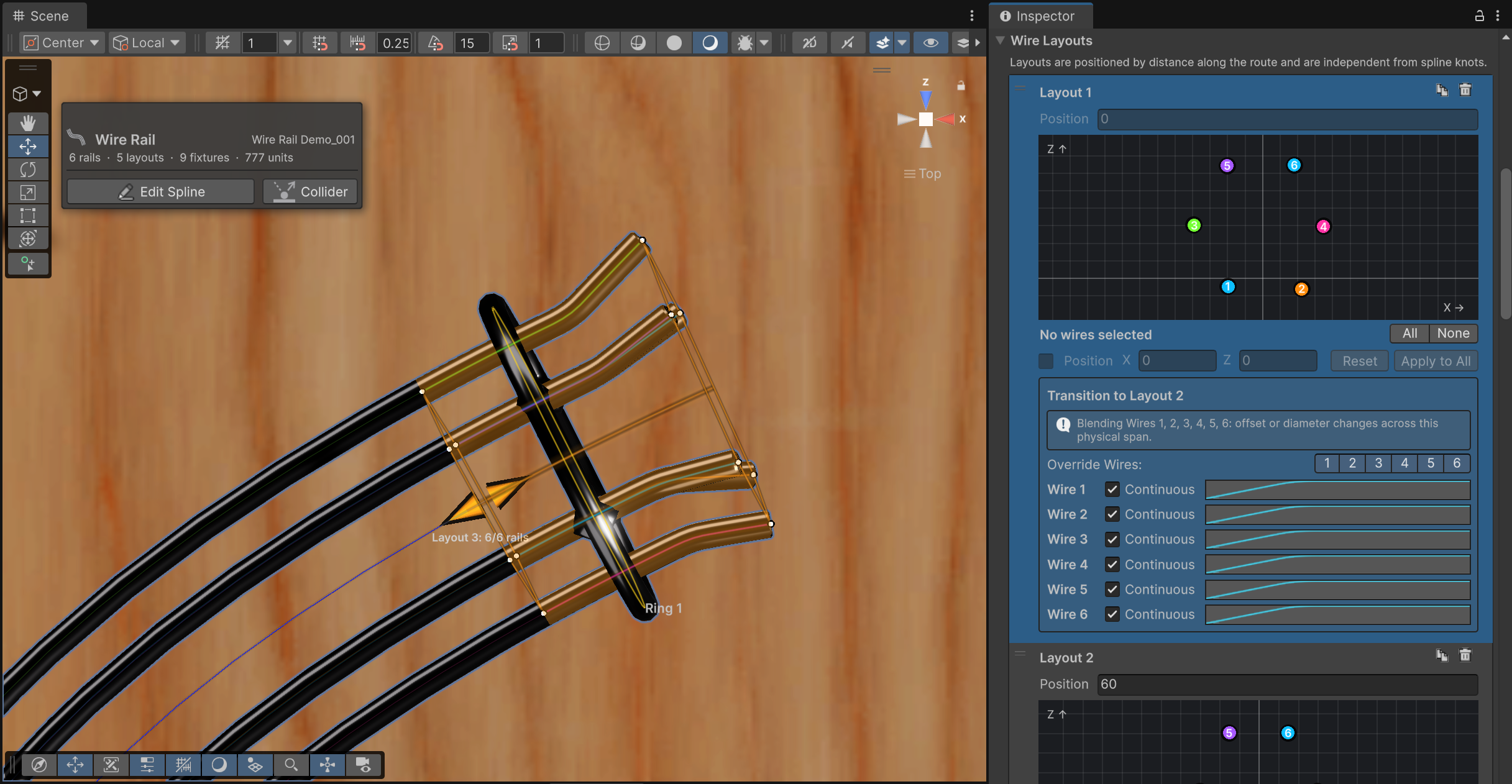This screenshot has width=1512, height=784.
Task: Activate the custom component tool below Transform
Action: tap(28, 263)
